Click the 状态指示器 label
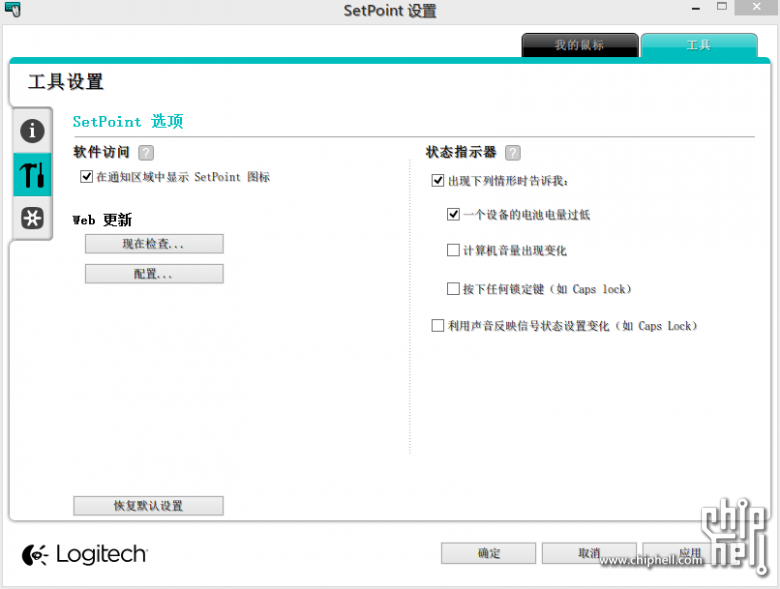Image resolution: width=780 pixels, height=589 pixels. pos(461,152)
